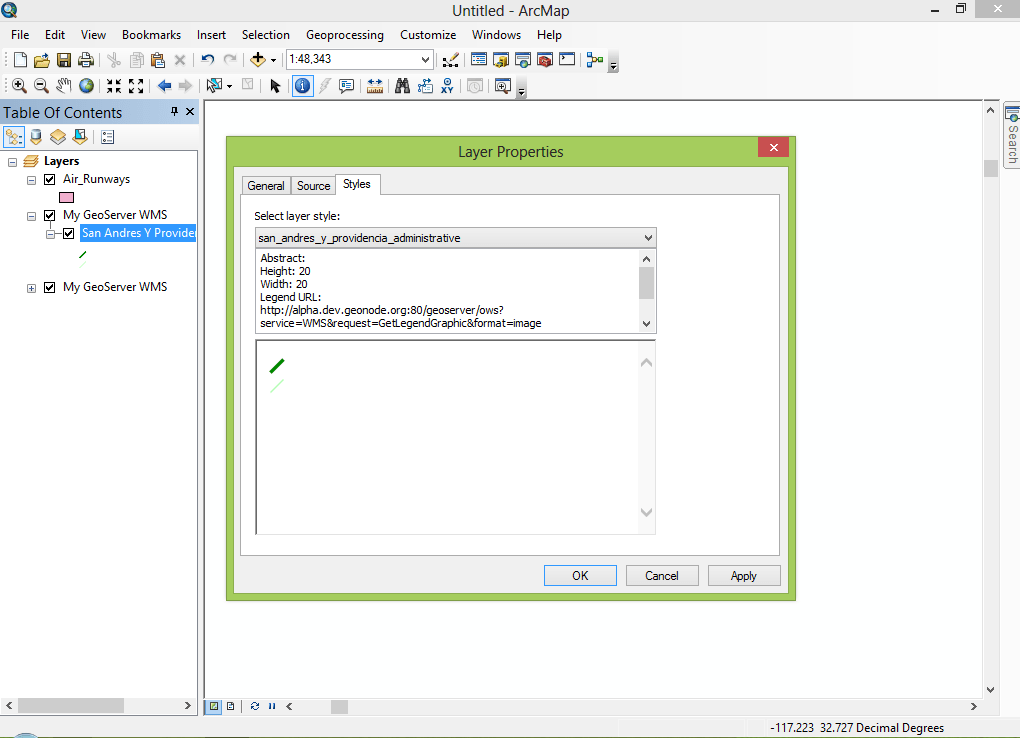Go back to previous extent arrow
This screenshot has width=1020, height=738.
164,86
